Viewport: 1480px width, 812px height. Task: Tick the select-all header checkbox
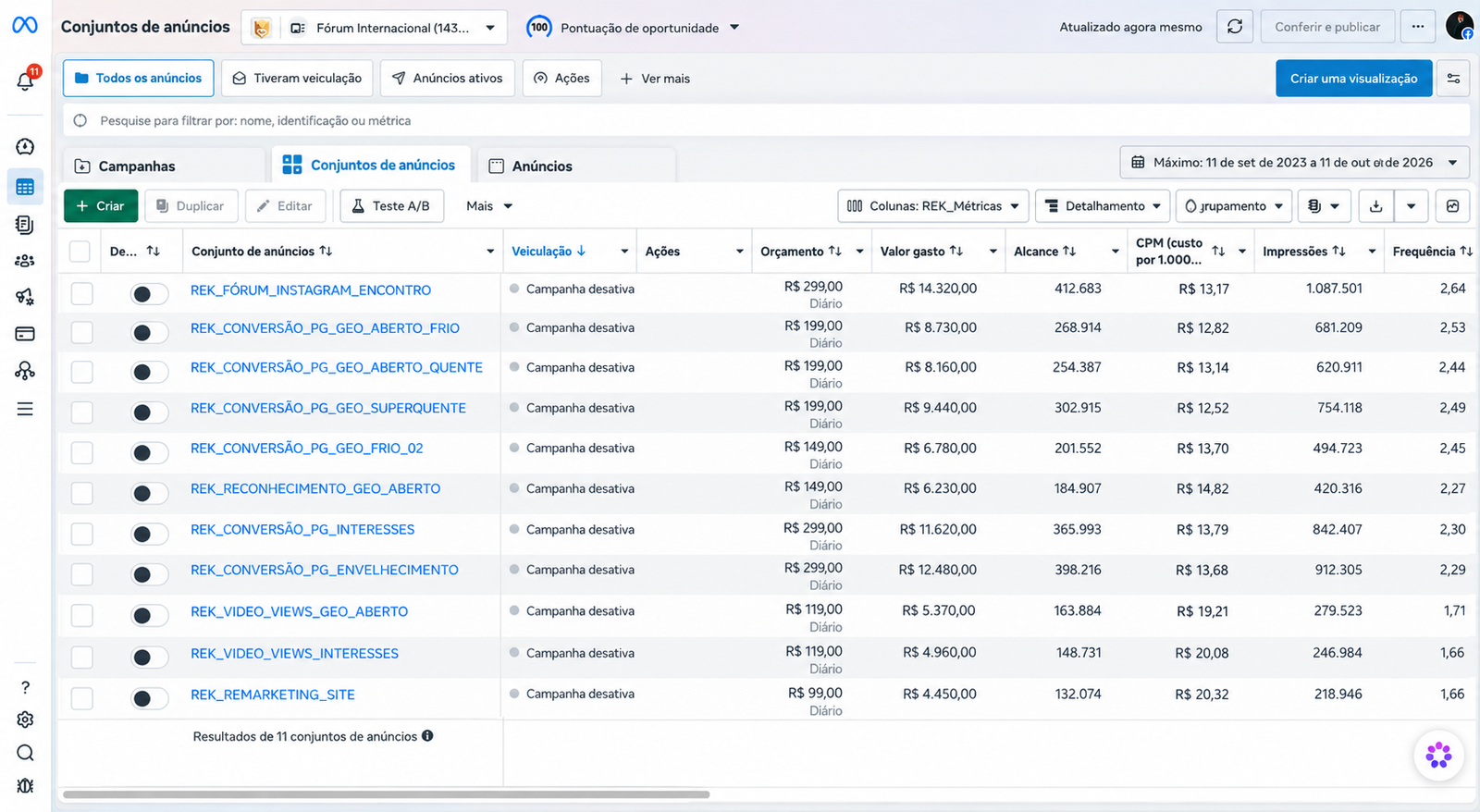click(x=80, y=252)
